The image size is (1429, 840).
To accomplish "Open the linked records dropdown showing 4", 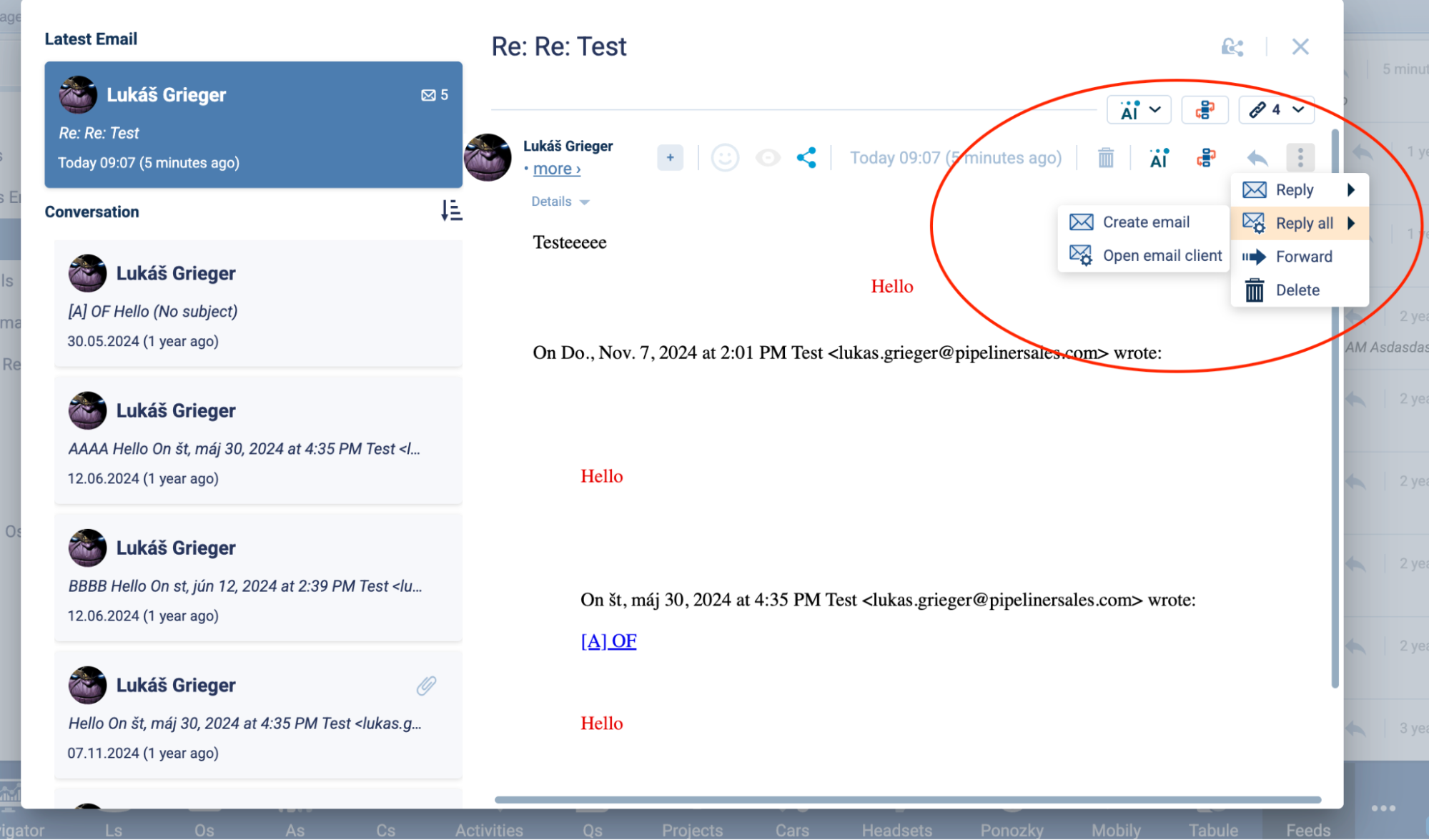I will pyautogui.click(x=1276, y=110).
